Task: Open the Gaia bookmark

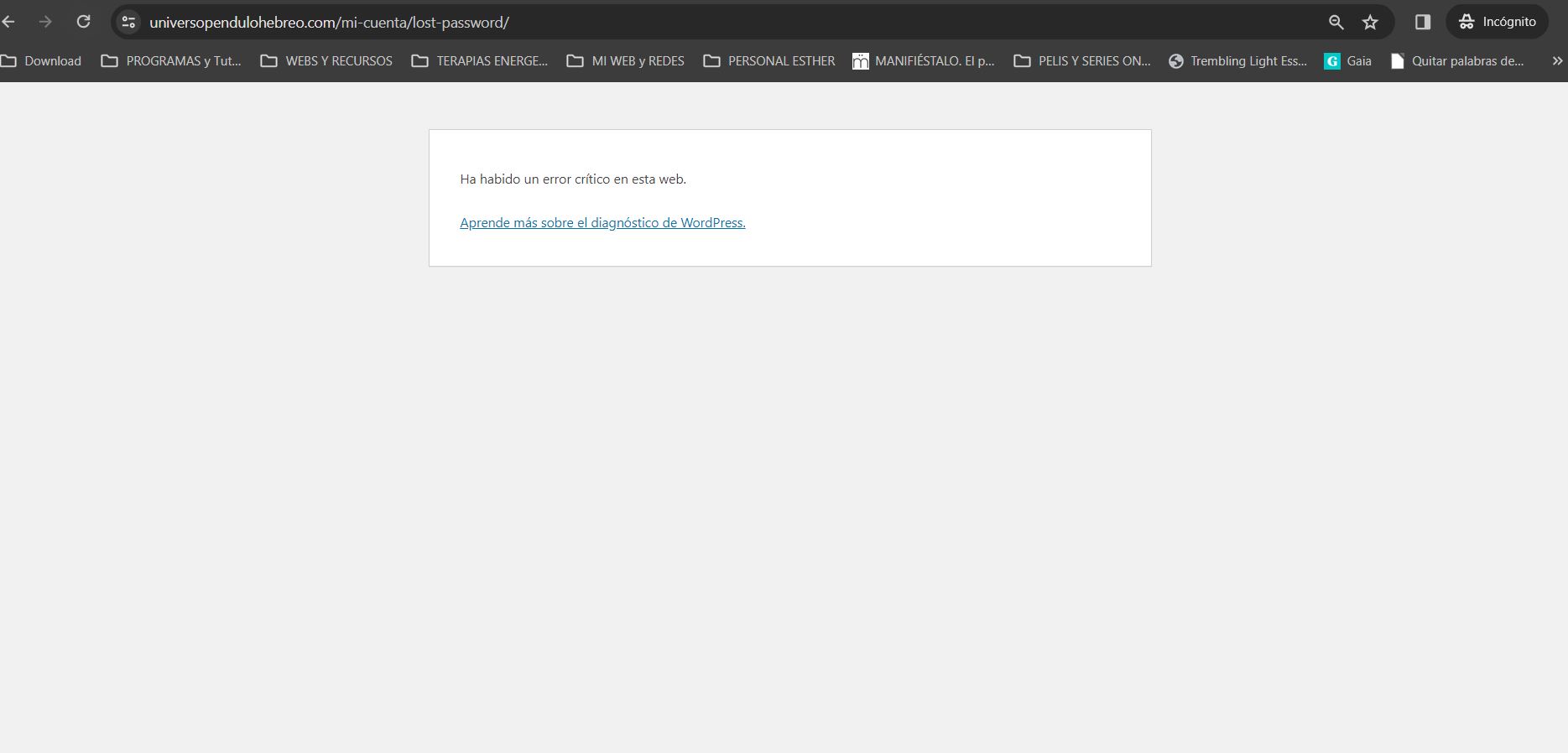Action: click(x=1348, y=61)
